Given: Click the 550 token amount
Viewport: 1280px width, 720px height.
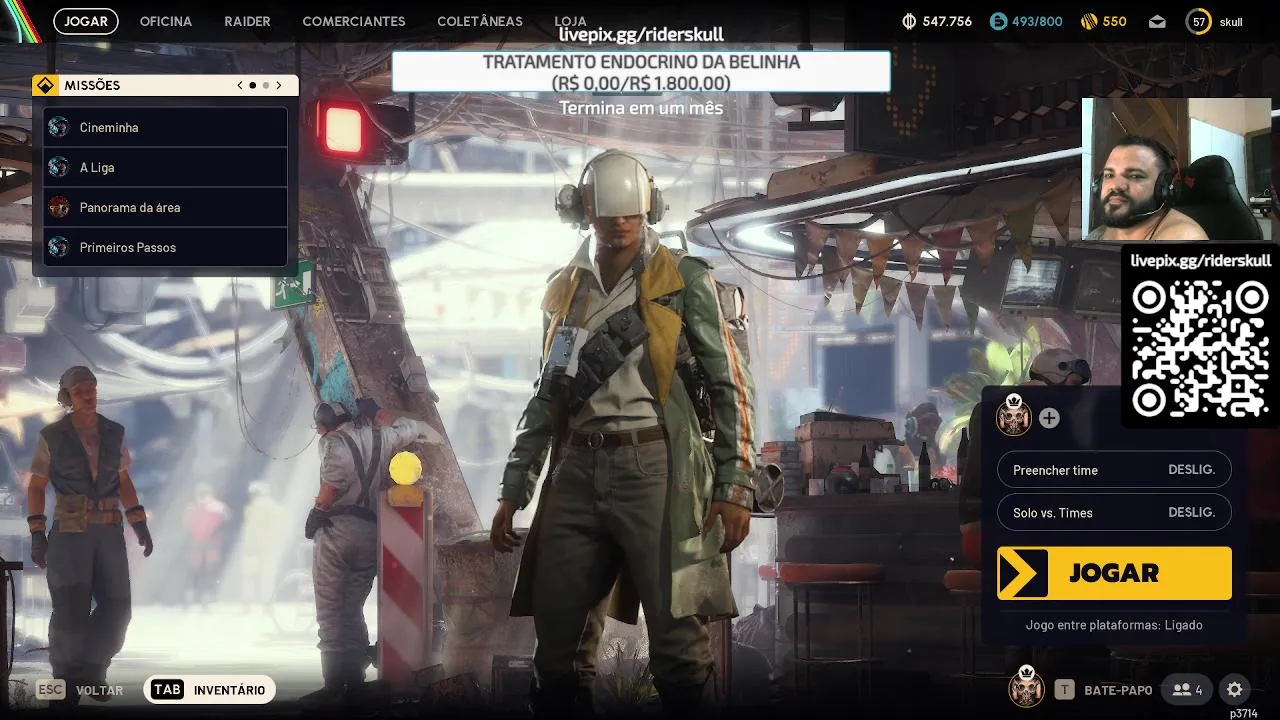Looking at the screenshot, I should 1114,21.
